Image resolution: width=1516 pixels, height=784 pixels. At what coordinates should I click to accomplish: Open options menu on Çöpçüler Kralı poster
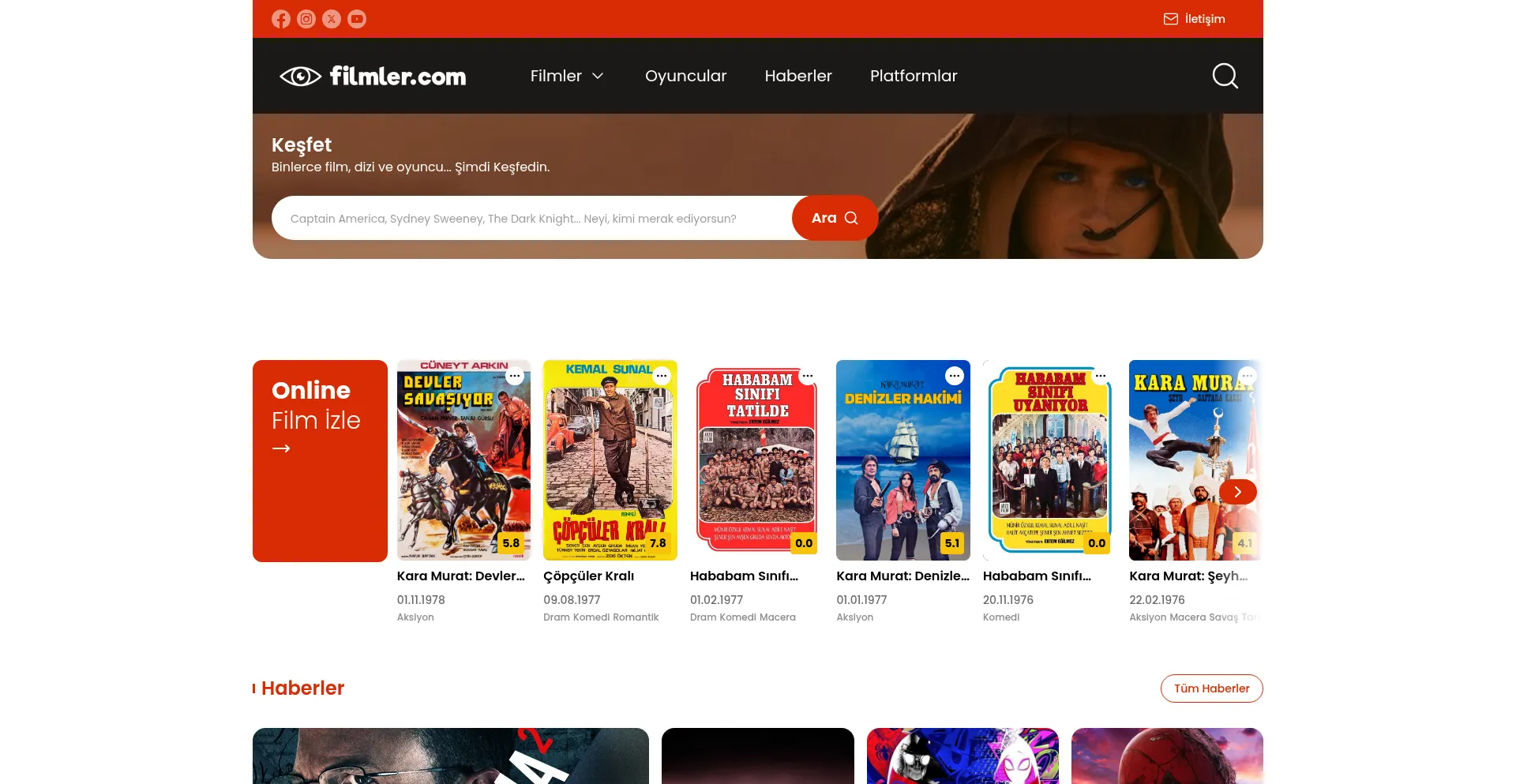tap(662, 376)
